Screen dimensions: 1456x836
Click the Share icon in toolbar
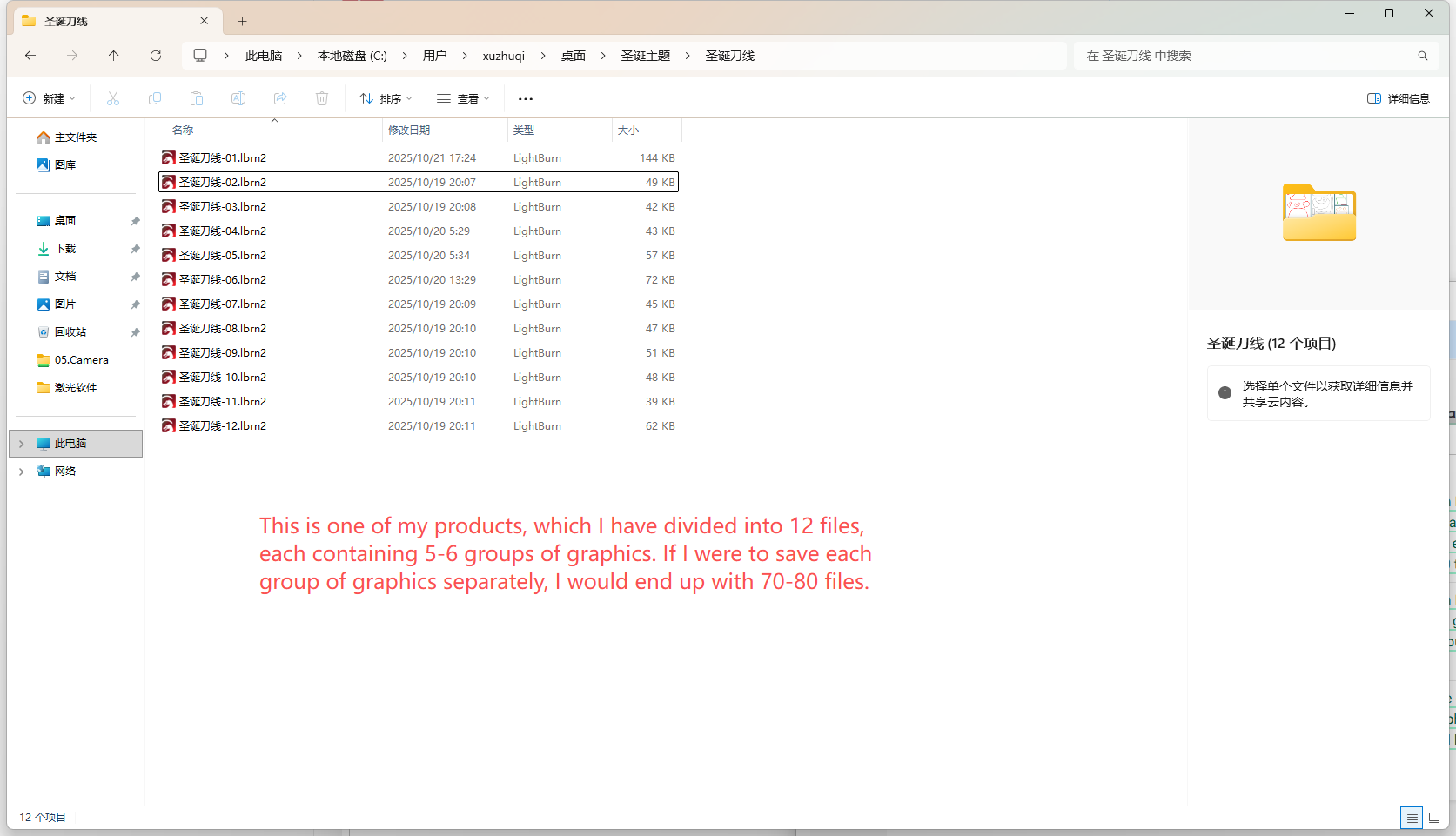coord(280,98)
